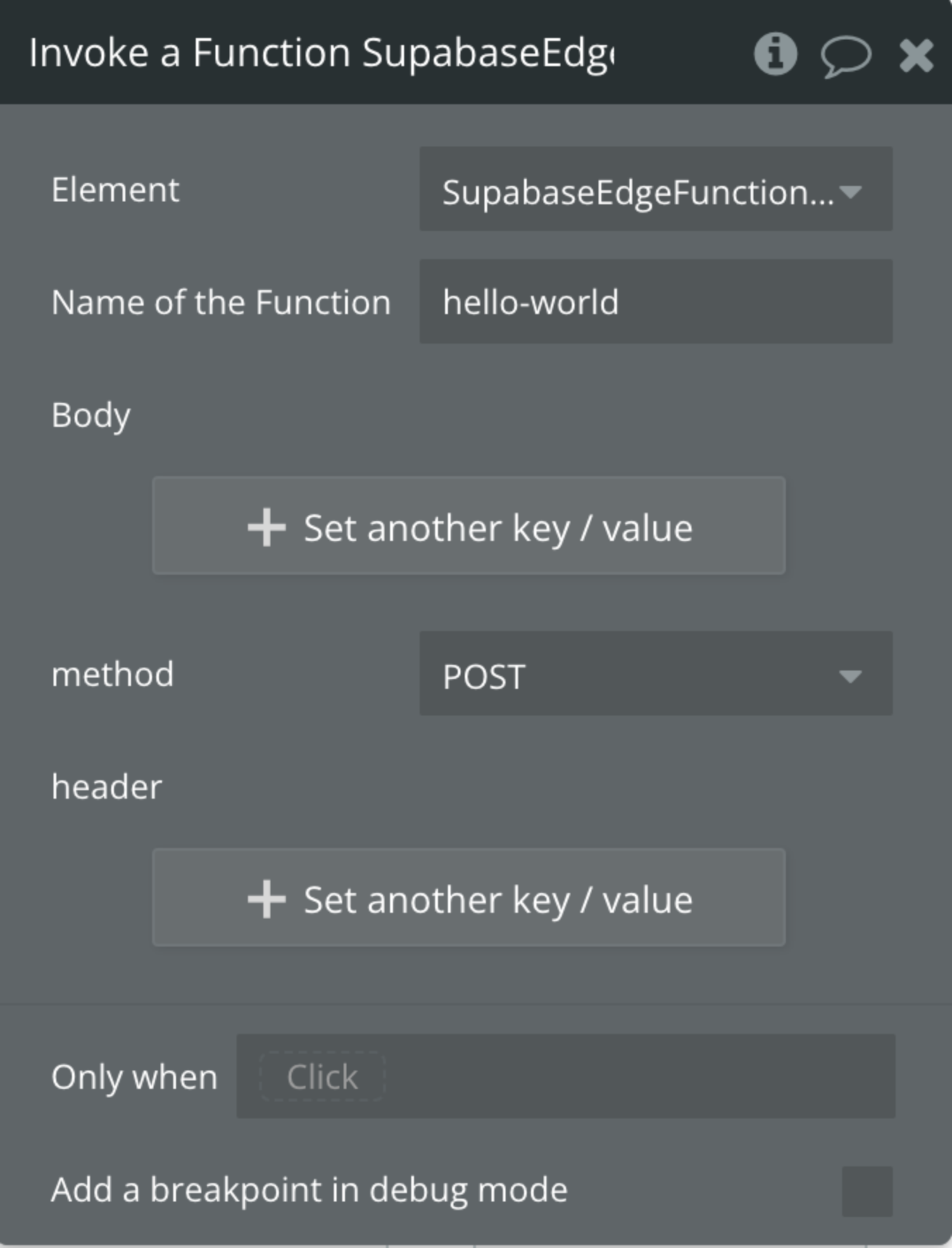
Task: Close the Invoke a Function panel
Action: [916, 56]
